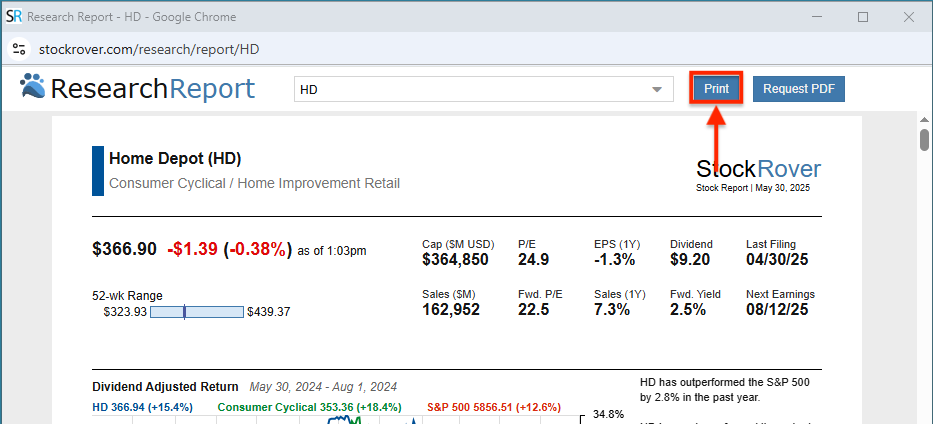This screenshot has width=933, height=424.
Task: Click the Fwd. P/E value 22.5
Action: point(533,310)
